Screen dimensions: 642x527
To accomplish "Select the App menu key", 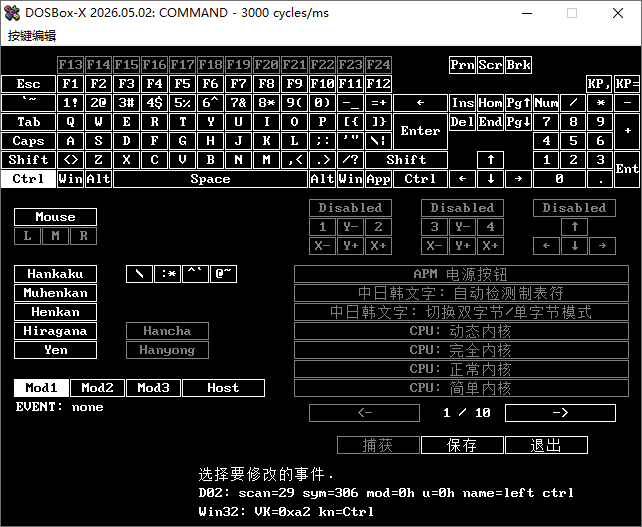I will tap(378, 179).
